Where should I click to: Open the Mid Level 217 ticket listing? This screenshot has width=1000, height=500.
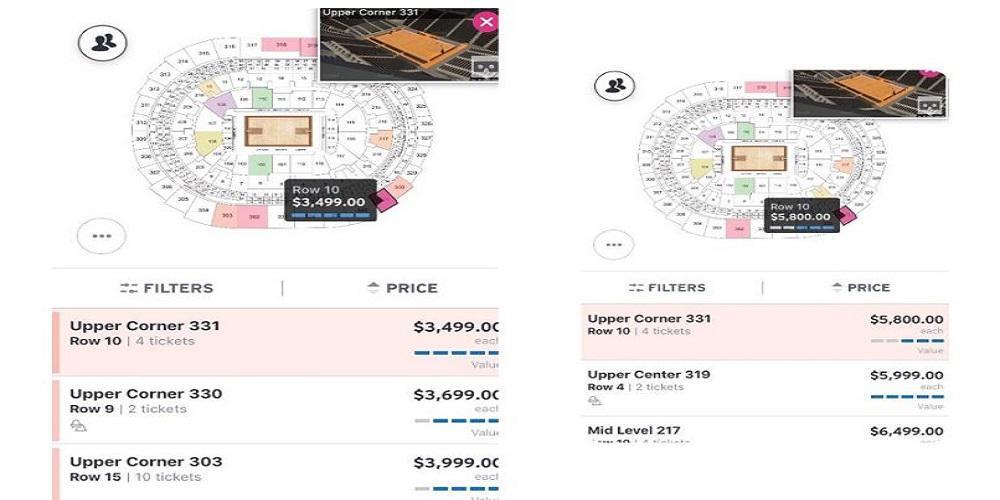[765, 431]
